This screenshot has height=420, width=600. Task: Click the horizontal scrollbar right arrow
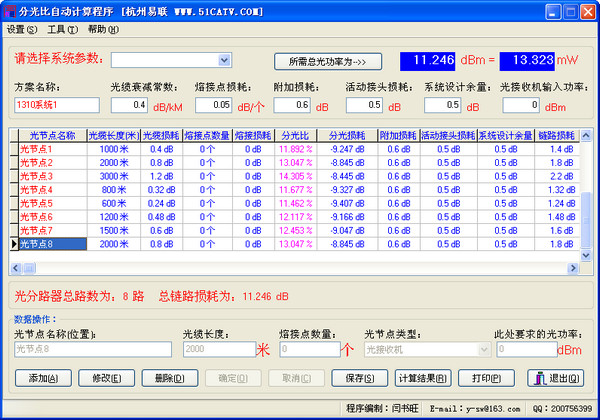point(573,268)
